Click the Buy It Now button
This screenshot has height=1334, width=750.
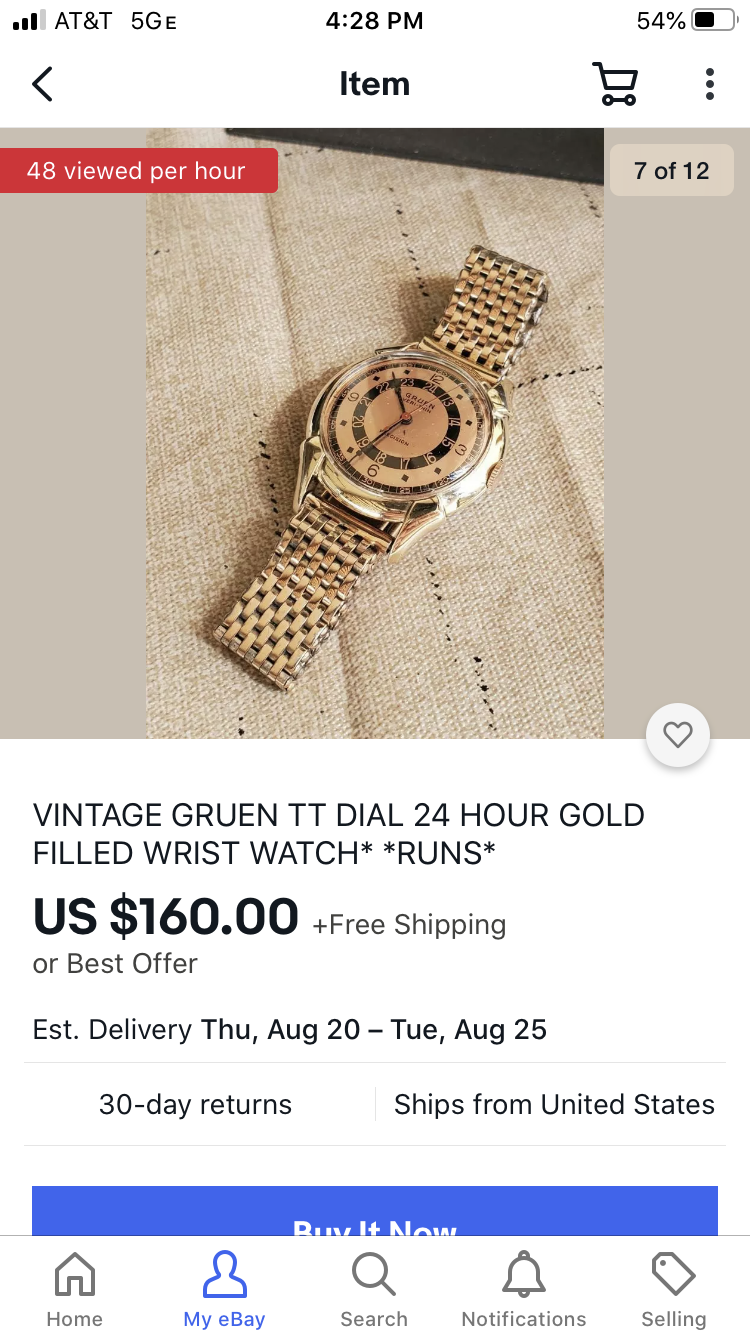coord(375,1211)
